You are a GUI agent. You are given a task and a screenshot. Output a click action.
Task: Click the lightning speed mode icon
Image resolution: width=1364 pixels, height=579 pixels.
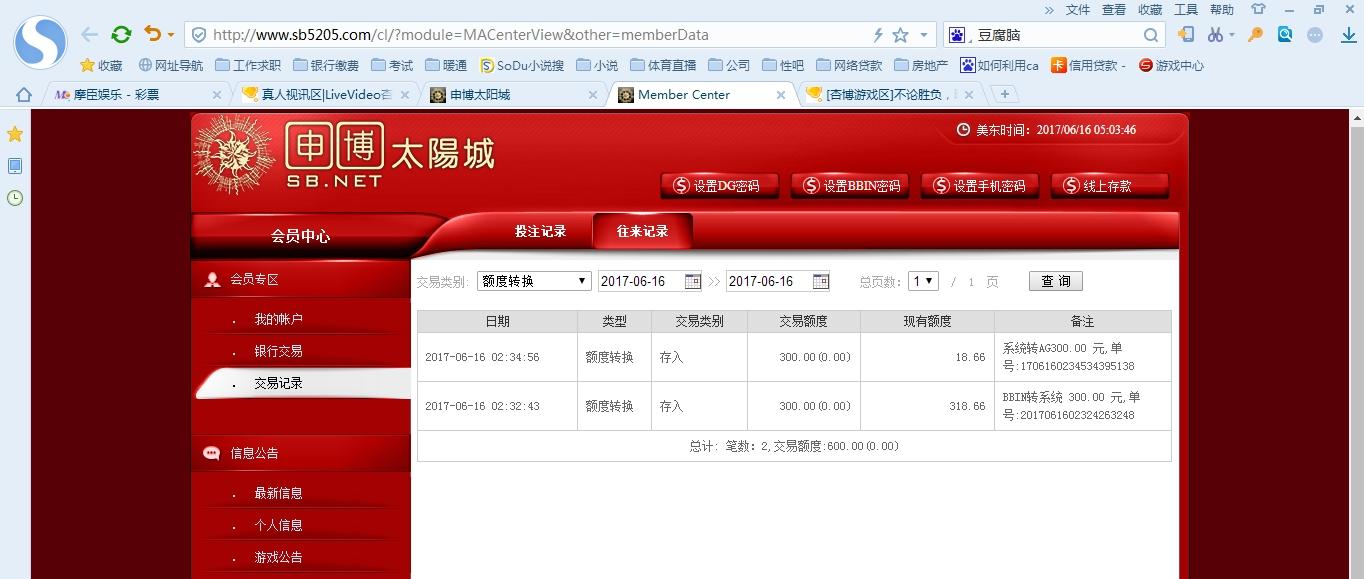coord(878,35)
